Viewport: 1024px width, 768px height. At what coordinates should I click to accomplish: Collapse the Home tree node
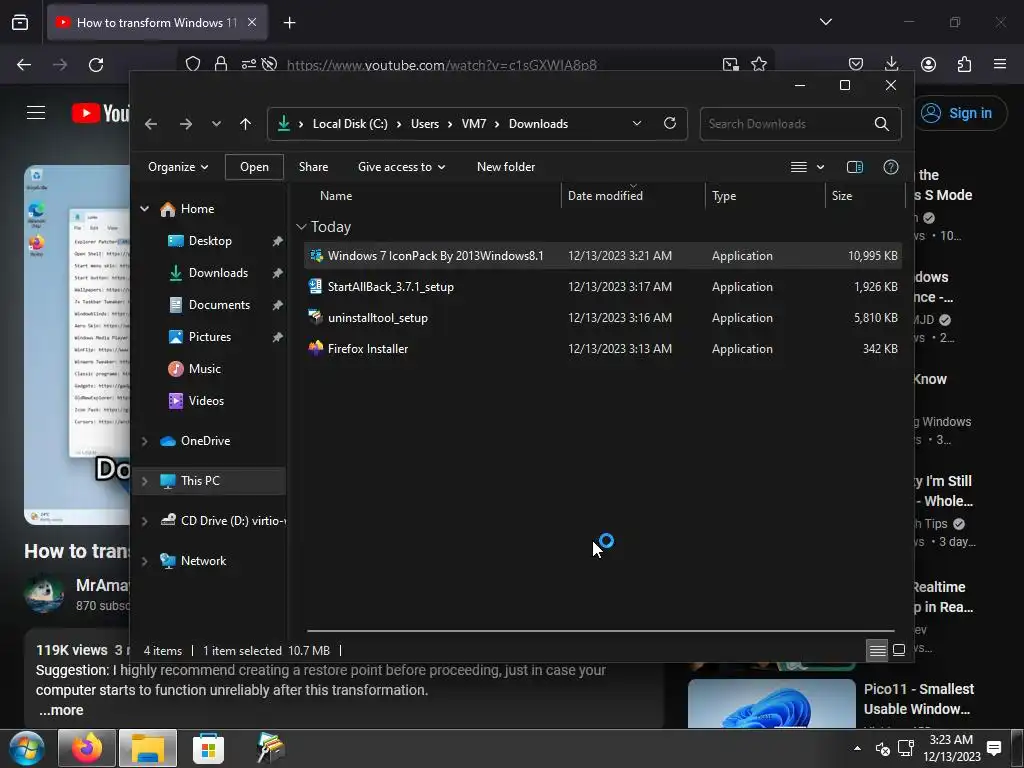tap(144, 209)
